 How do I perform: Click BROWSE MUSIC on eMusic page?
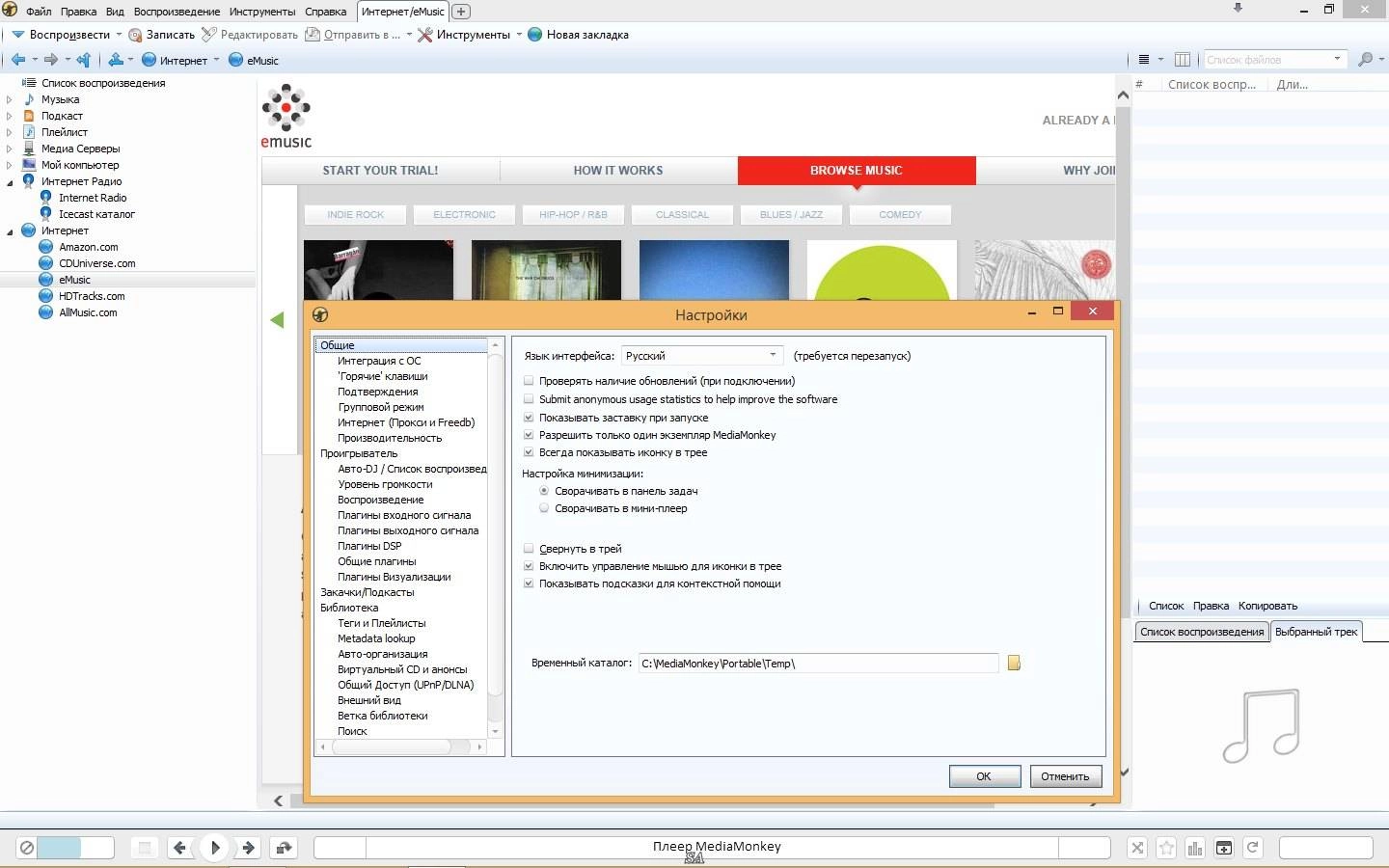pos(857,171)
